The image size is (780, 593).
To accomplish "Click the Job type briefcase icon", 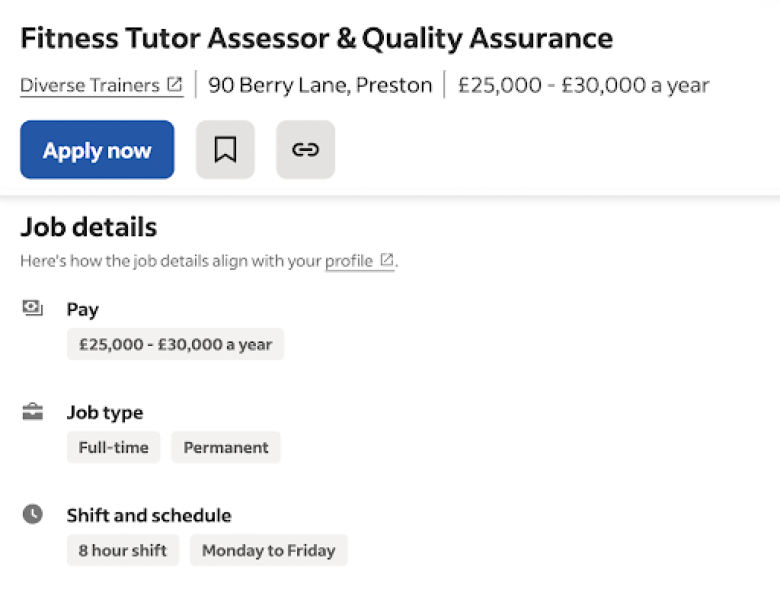I will [33, 412].
